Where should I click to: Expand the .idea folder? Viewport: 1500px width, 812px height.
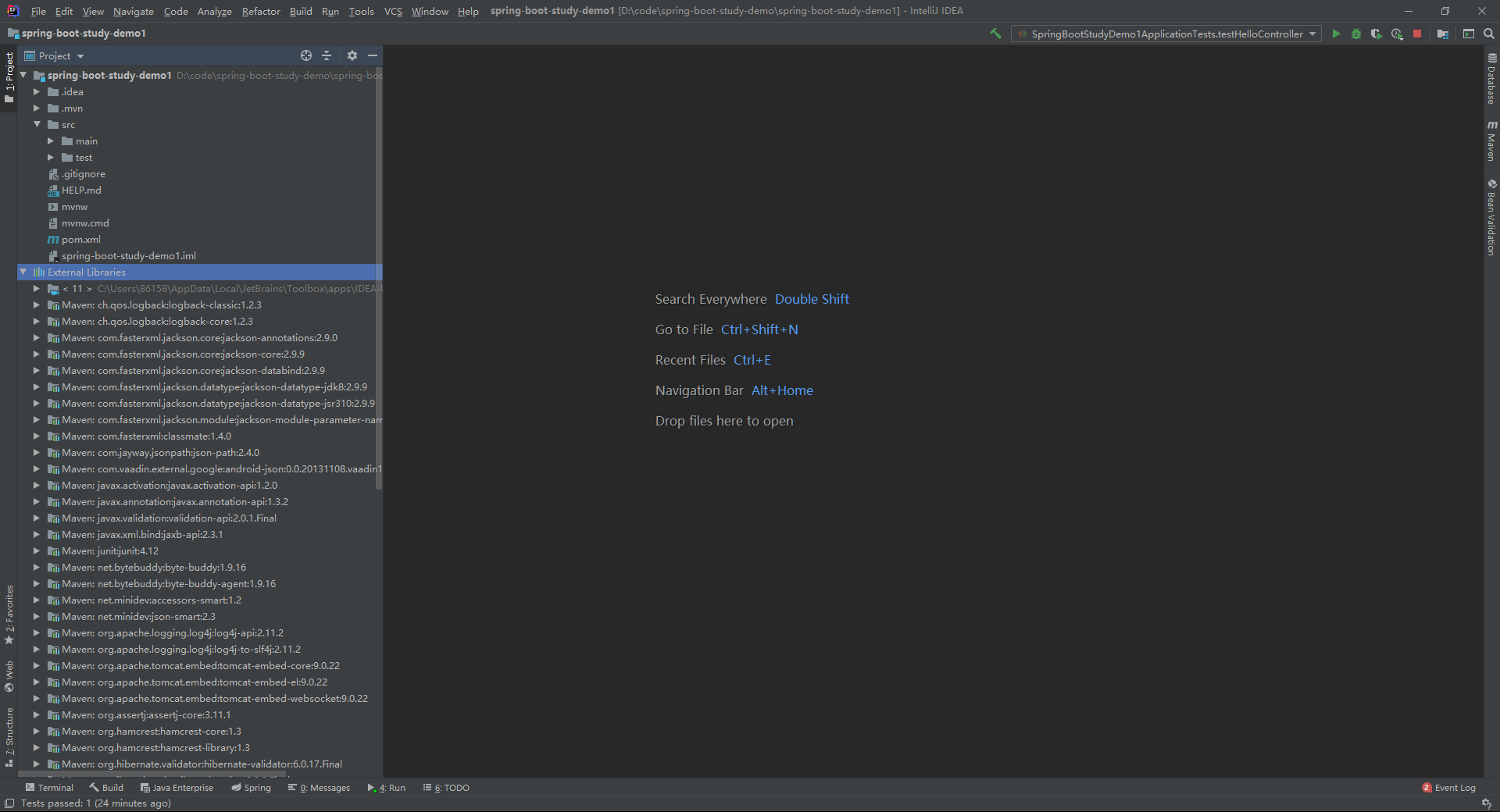coord(37,92)
